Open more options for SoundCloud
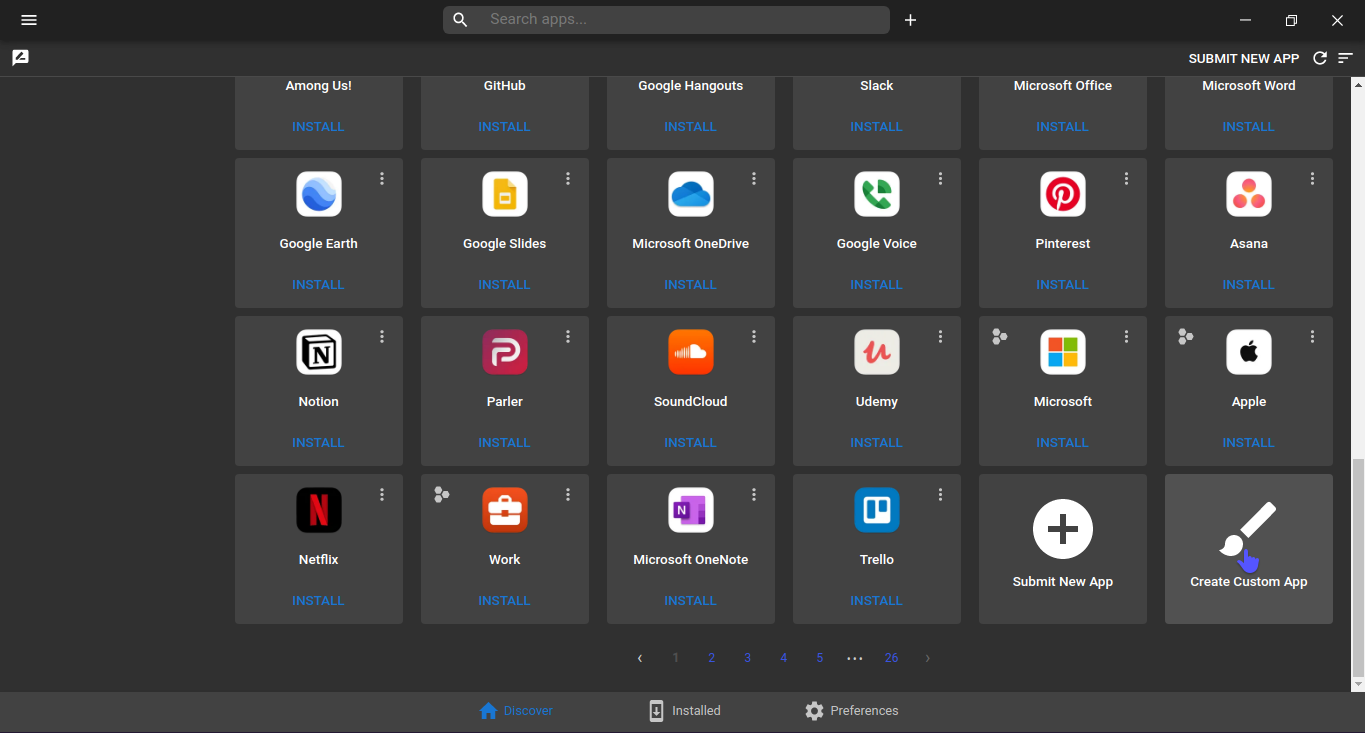Image resolution: width=1365 pixels, height=733 pixels. pos(754,337)
